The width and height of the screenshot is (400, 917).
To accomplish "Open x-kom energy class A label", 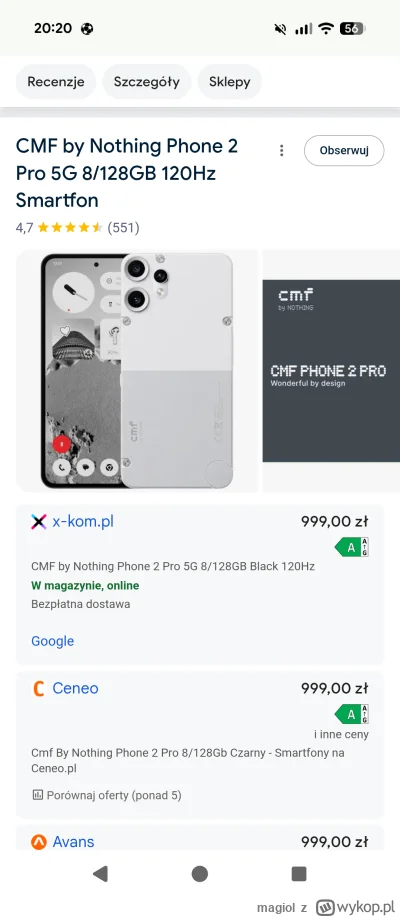I will [x=351, y=547].
